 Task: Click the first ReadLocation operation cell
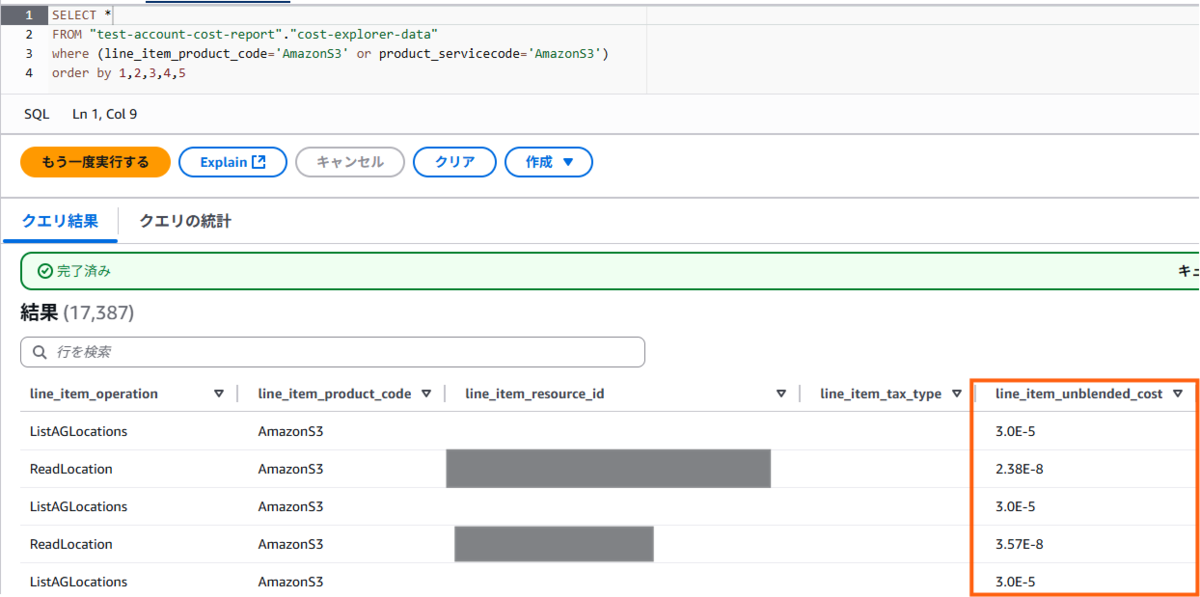(71, 469)
